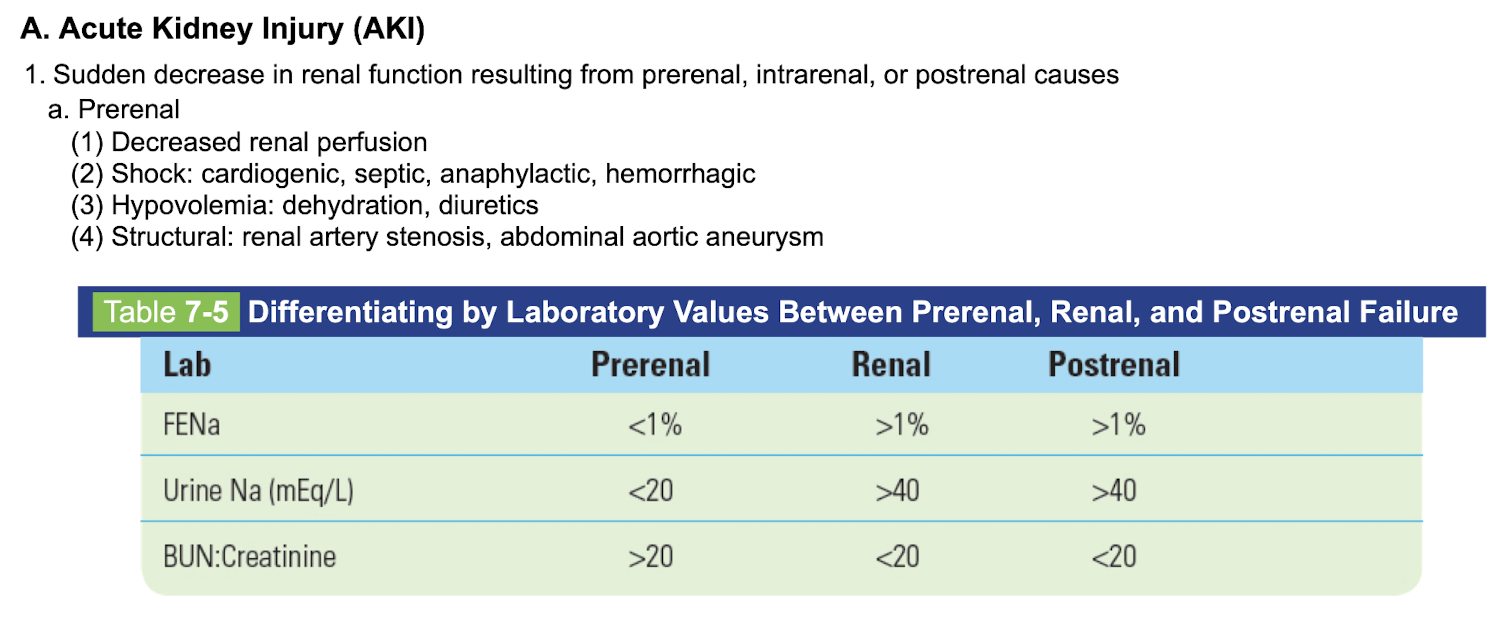The image size is (1512, 642).
Task: Select the "a. Prerenal" outline item
Action: click(113, 108)
